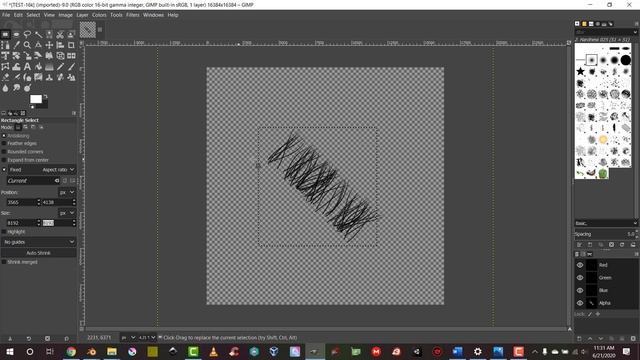This screenshot has height=360, width=640.
Task: Choose the green pepper brush
Action: (603, 173)
